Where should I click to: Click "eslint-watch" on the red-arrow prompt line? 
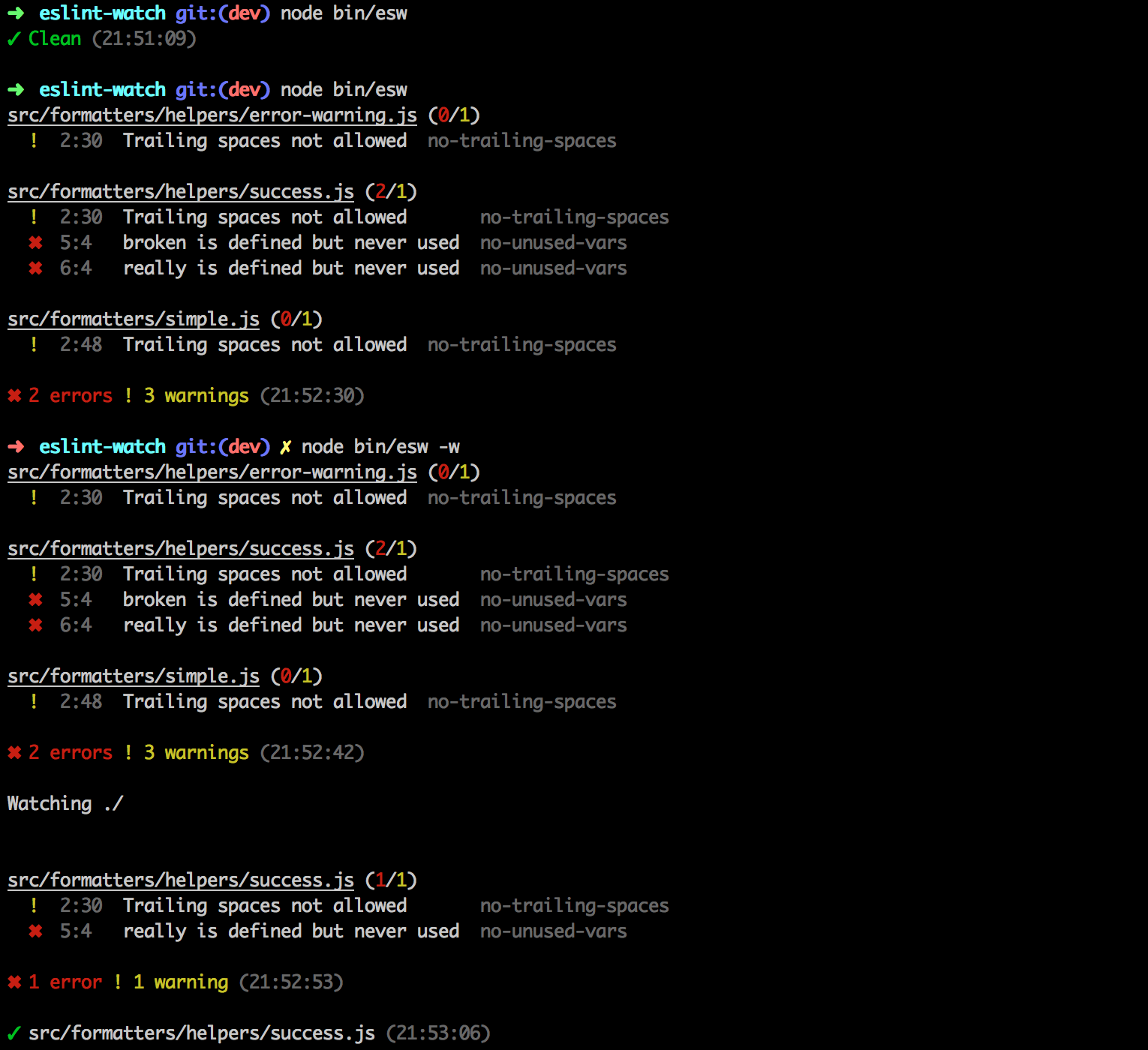click(102, 447)
